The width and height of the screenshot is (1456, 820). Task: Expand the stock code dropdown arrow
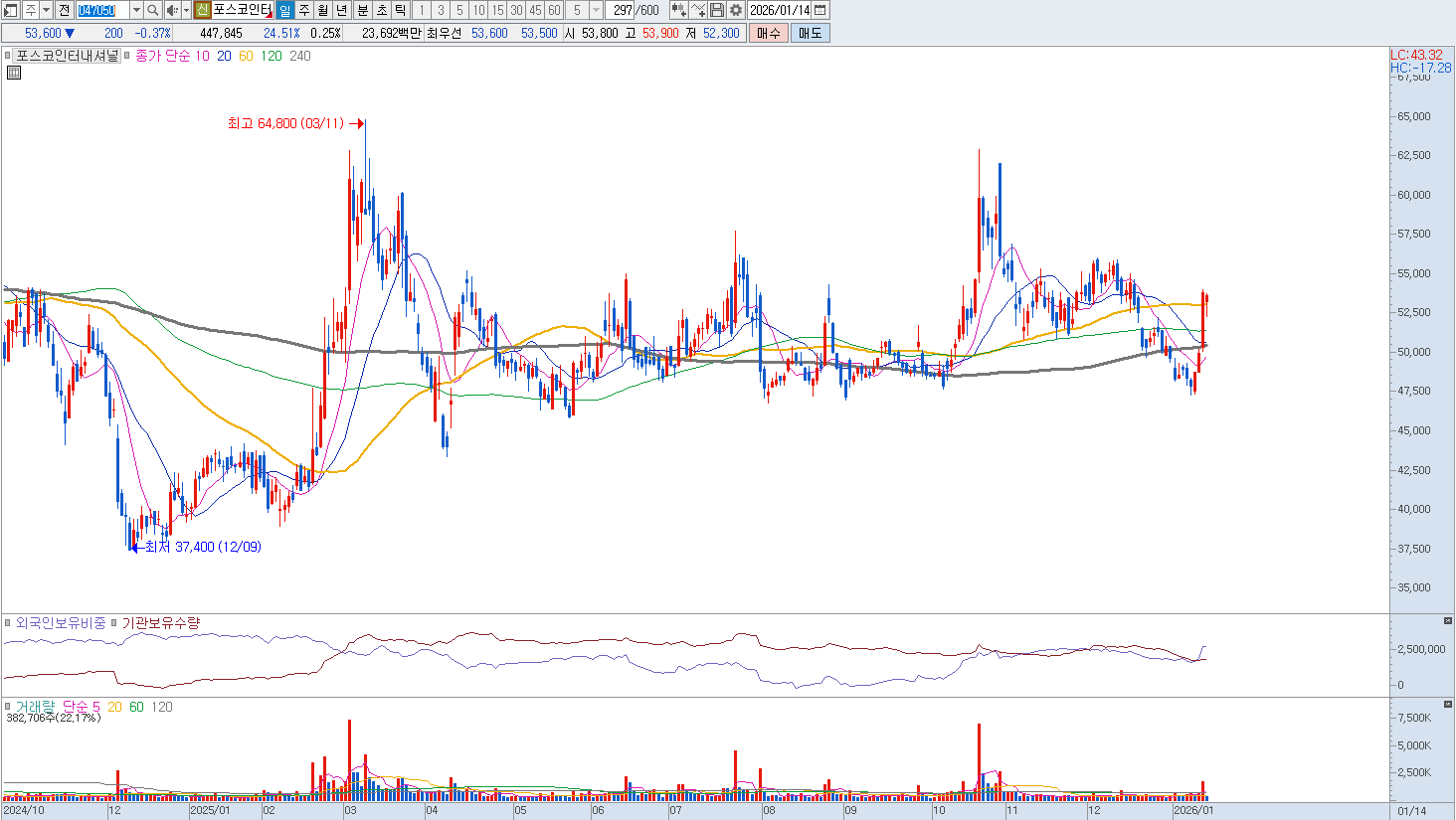coord(136,10)
